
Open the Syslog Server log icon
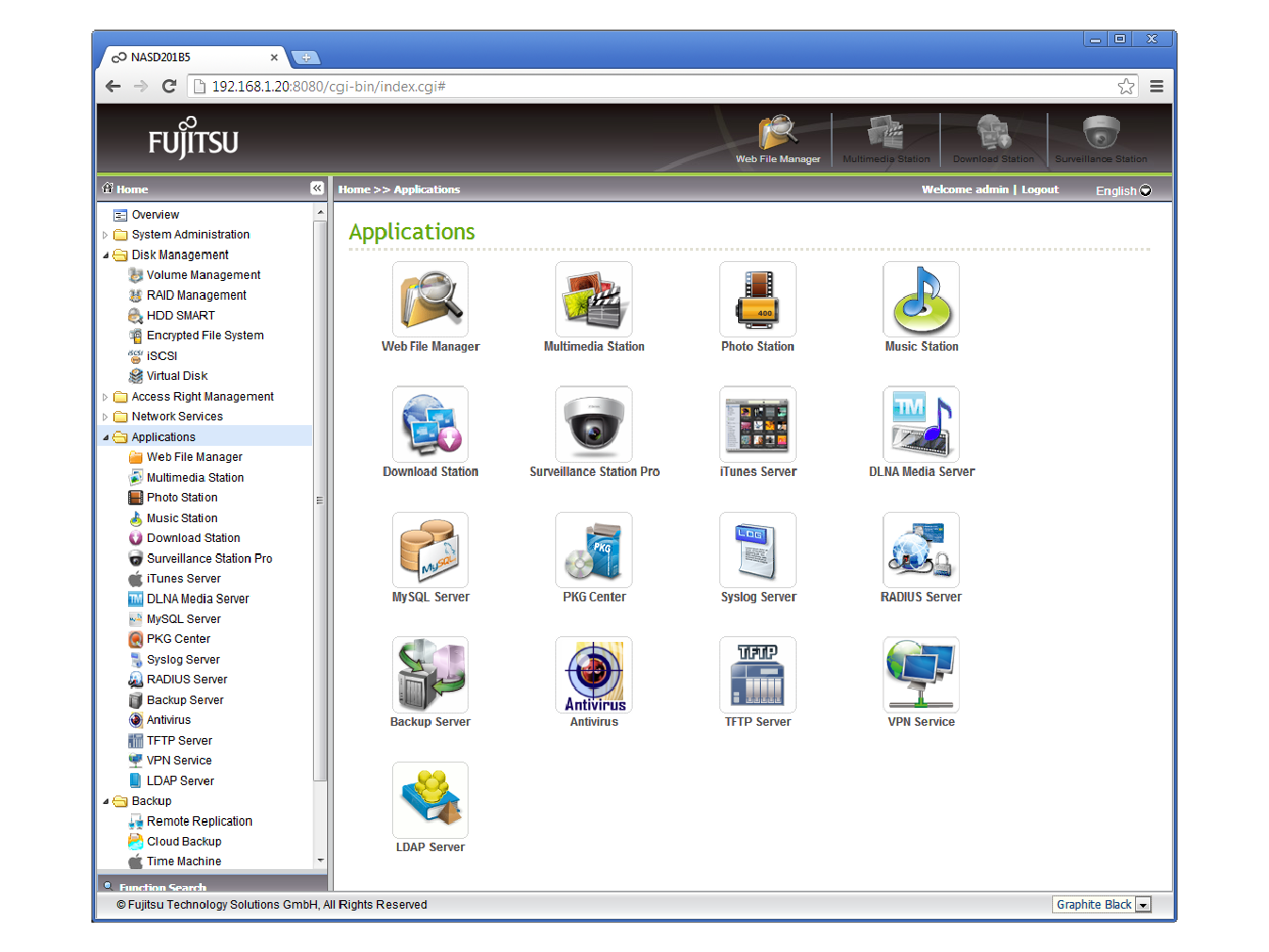click(758, 550)
